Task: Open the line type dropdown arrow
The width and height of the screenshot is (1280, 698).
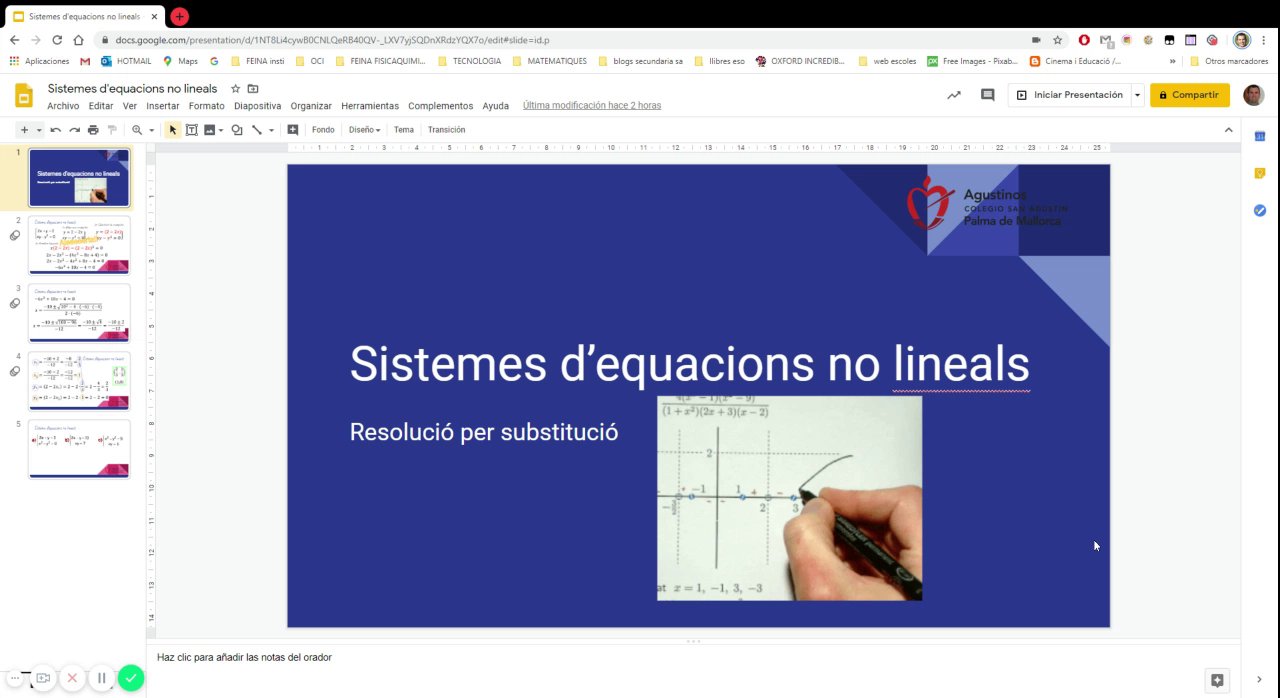Action: [271, 130]
